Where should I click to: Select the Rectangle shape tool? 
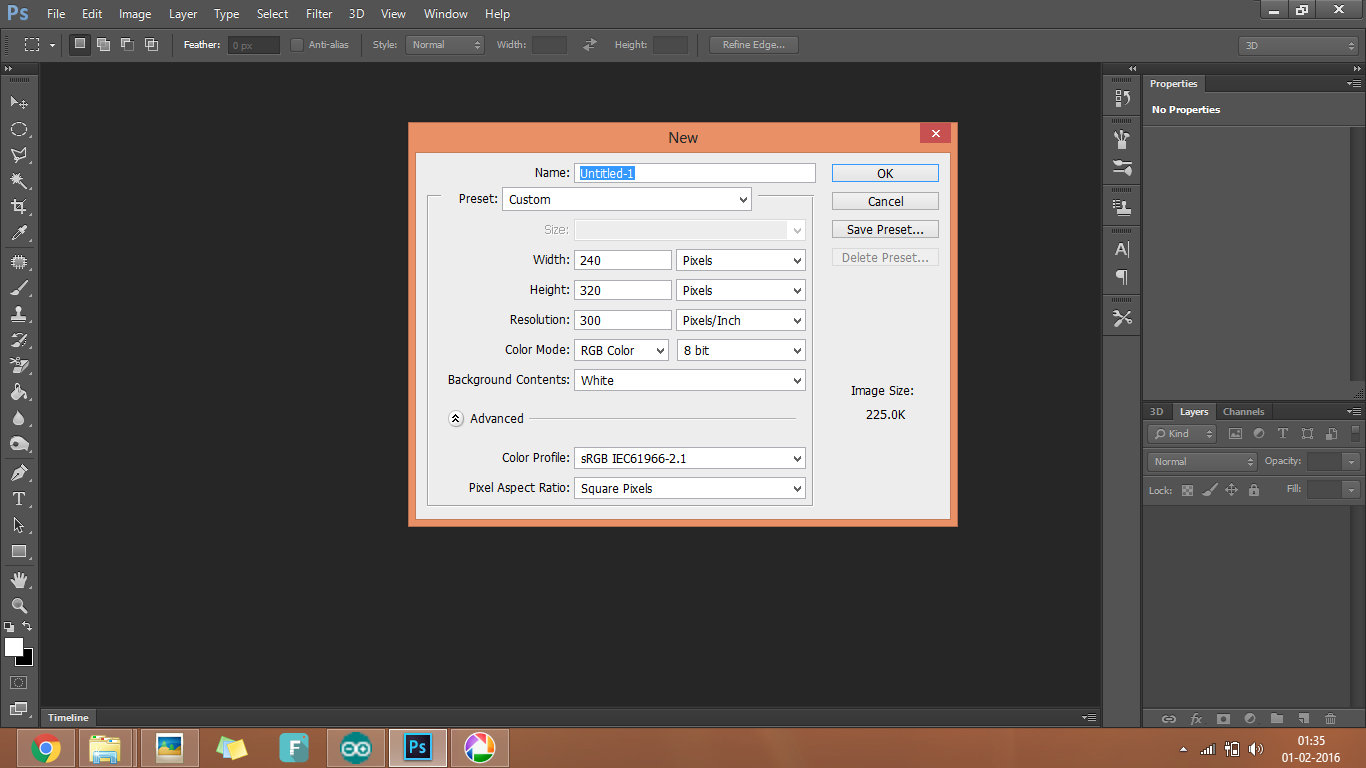[x=19, y=551]
